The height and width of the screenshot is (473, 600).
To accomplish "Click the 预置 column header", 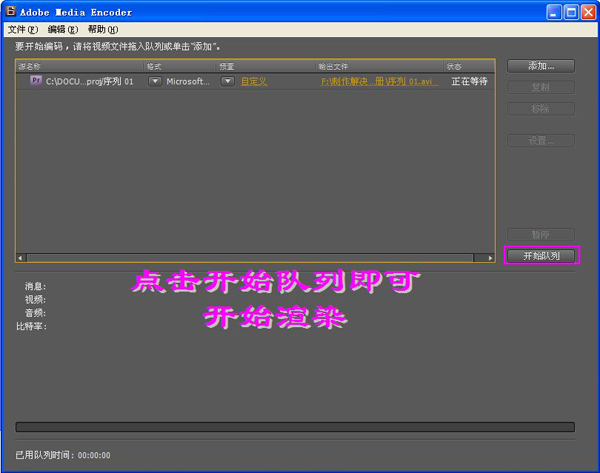I will (266, 67).
